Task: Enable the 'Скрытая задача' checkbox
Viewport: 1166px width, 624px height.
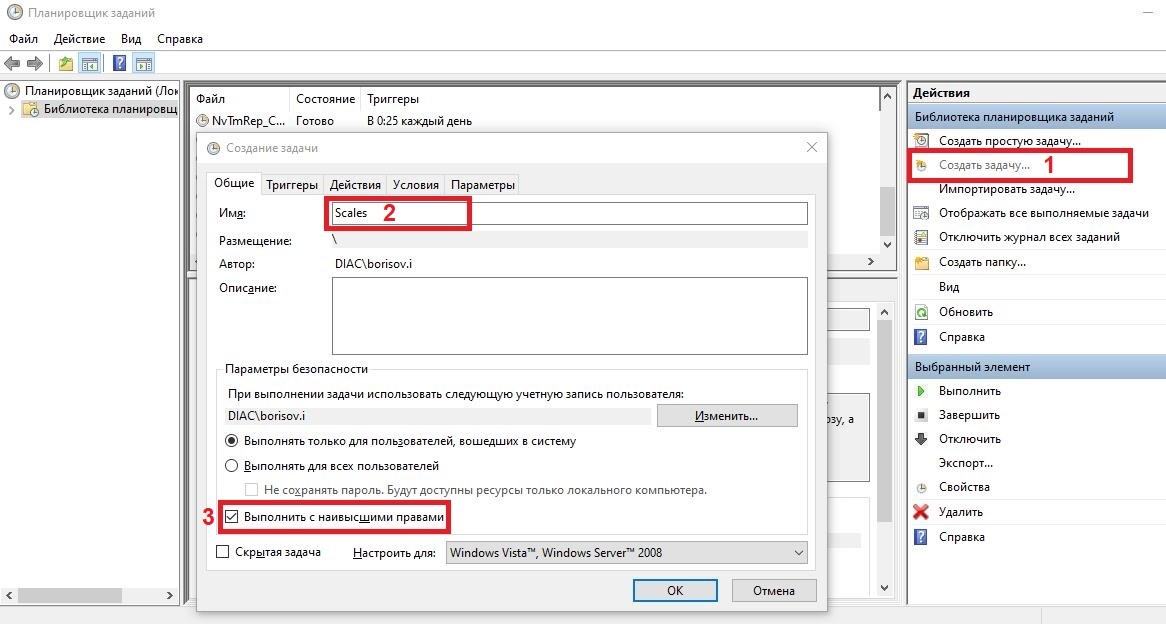Action: click(223, 552)
